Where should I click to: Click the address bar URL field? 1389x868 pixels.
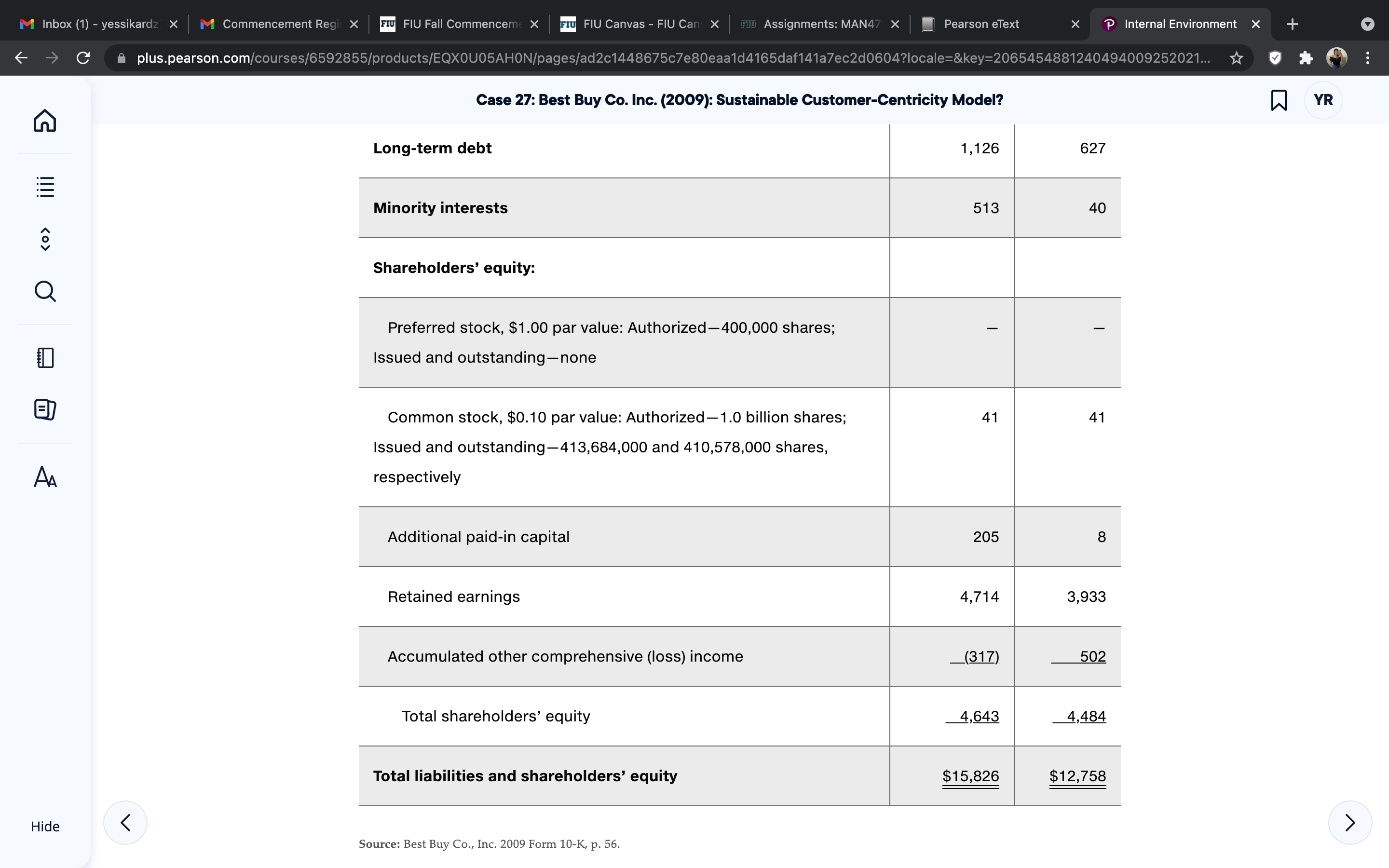pyautogui.click(x=673, y=58)
